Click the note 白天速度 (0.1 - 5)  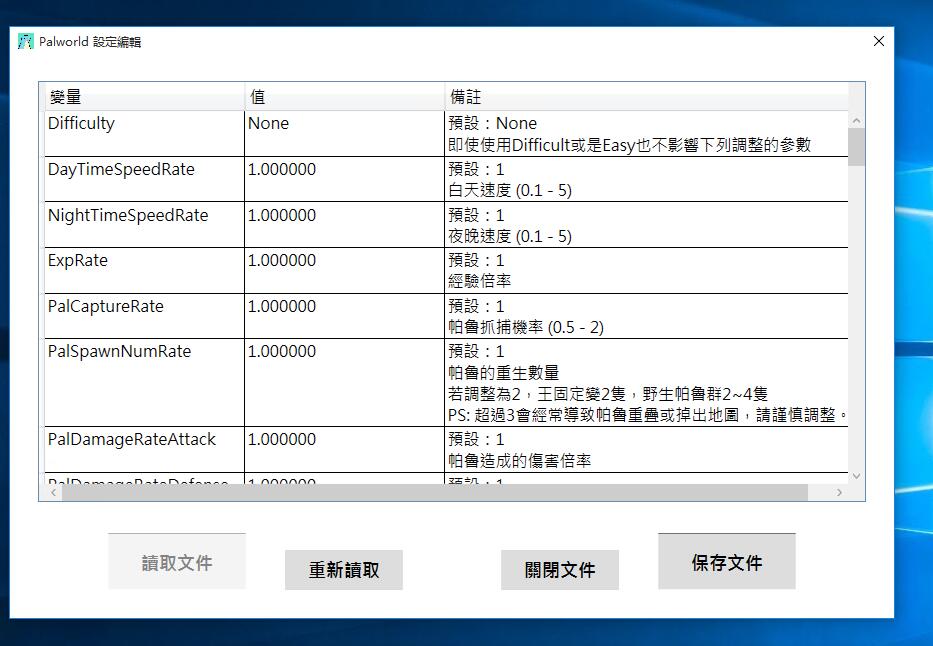coord(510,190)
